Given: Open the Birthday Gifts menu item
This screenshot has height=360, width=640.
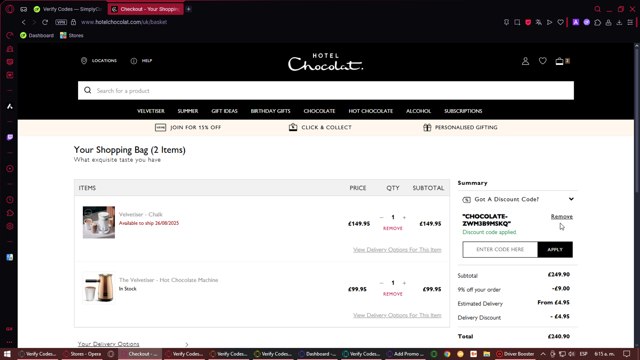Looking at the screenshot, I should tap(270, 111).
